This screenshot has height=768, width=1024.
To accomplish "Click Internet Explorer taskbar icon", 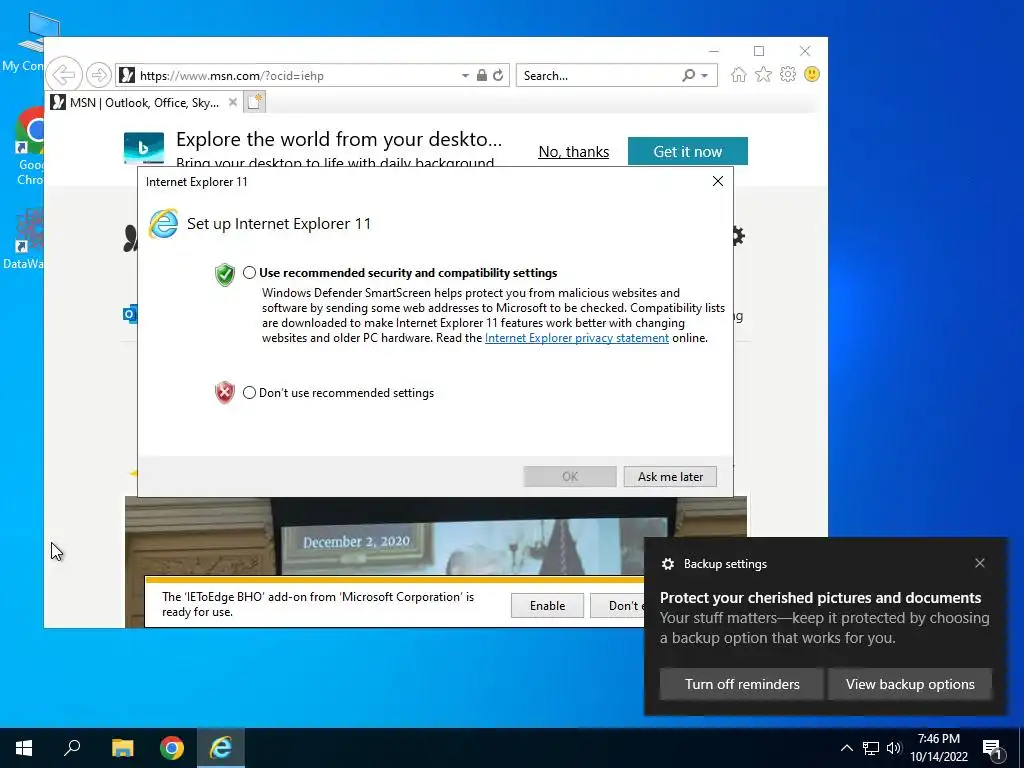I will coord(221,748).
